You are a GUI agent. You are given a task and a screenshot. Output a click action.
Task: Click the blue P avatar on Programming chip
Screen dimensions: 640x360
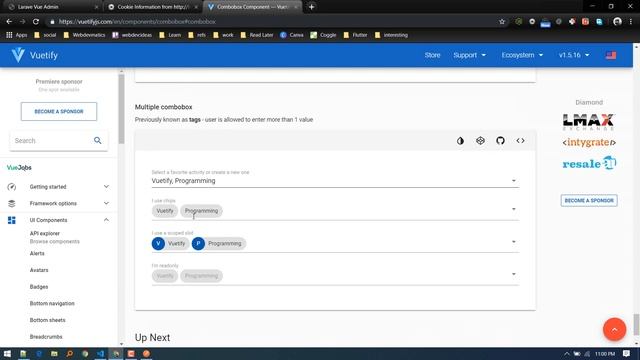198,243
